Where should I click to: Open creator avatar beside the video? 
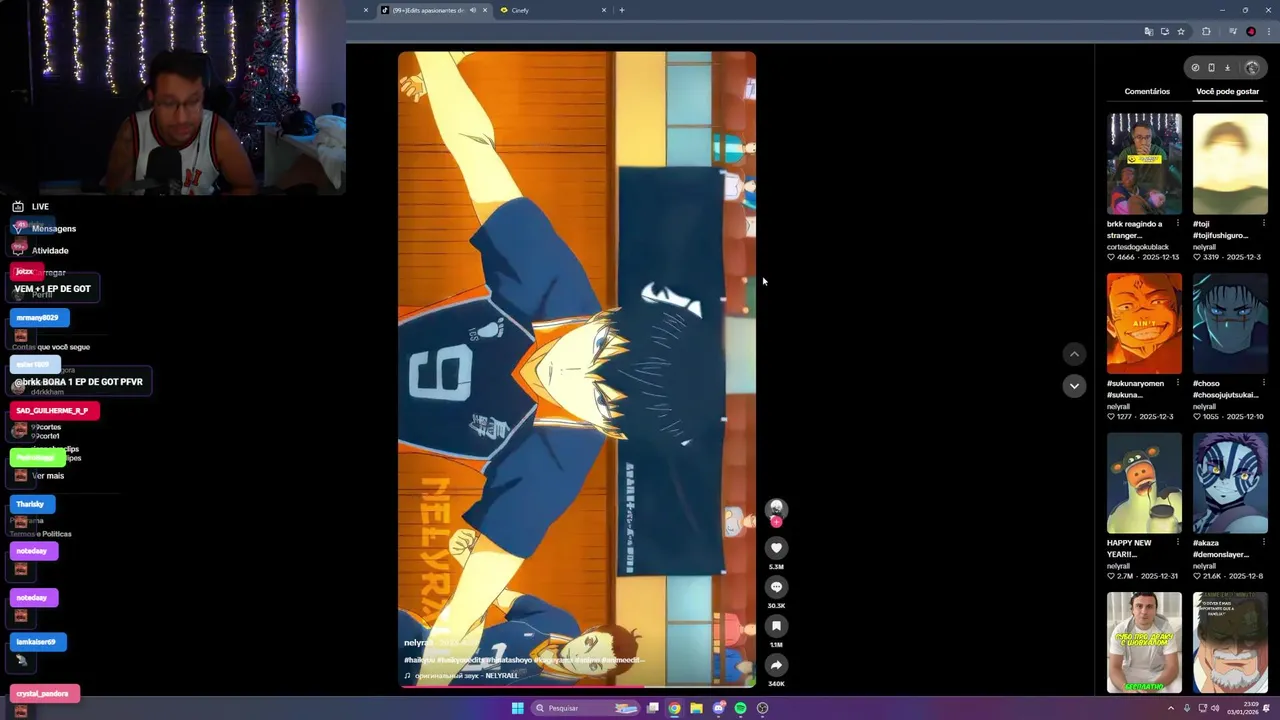pyautogui.click(x=776, y=509)
